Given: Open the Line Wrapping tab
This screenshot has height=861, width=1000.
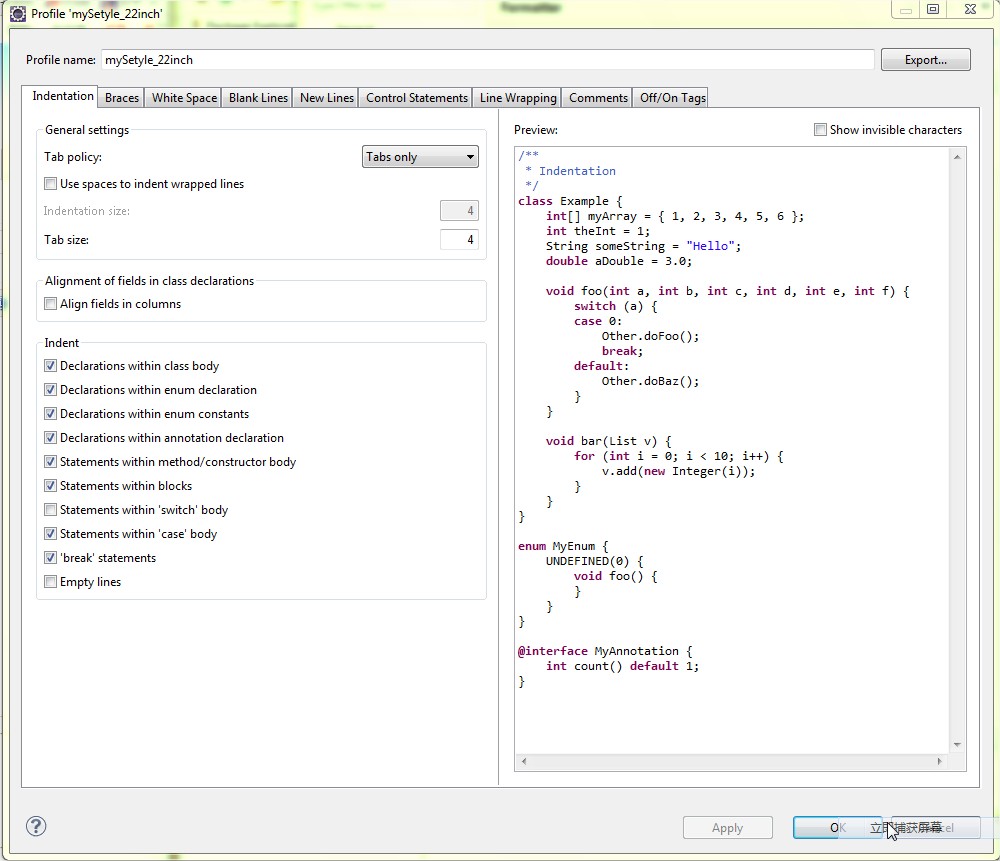Looking at the screenshot, I should pyautogui.click(x=518, y=98).
